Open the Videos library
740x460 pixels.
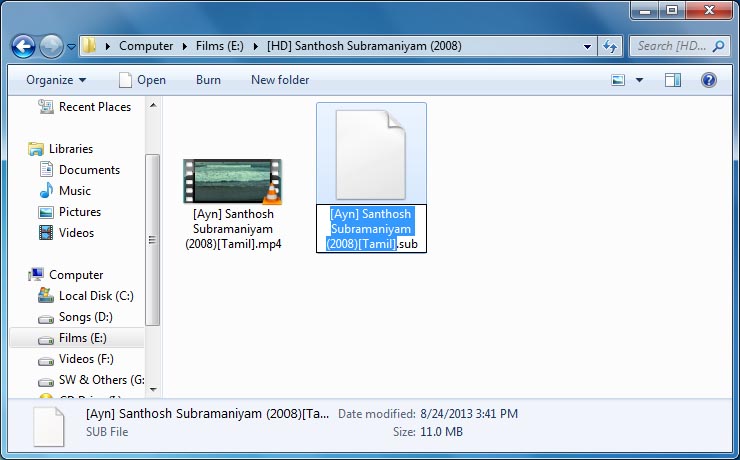76,233
